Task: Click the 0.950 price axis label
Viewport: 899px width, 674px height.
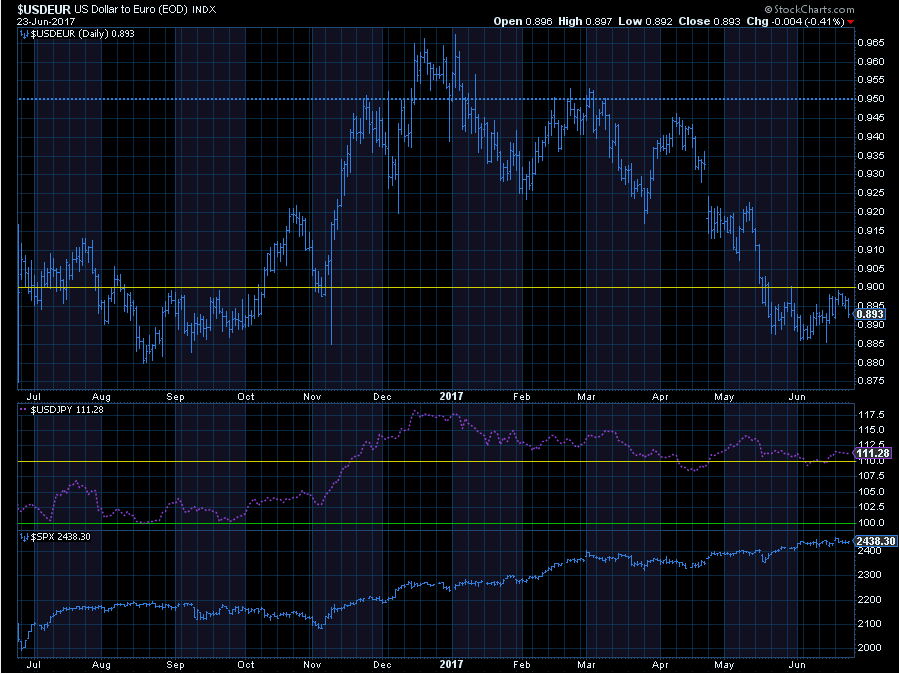Action: tap(871, 99)
